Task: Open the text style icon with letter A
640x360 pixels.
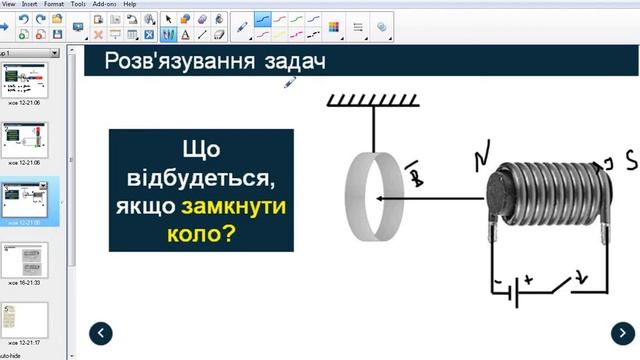Action: click(x=149, y=19)
